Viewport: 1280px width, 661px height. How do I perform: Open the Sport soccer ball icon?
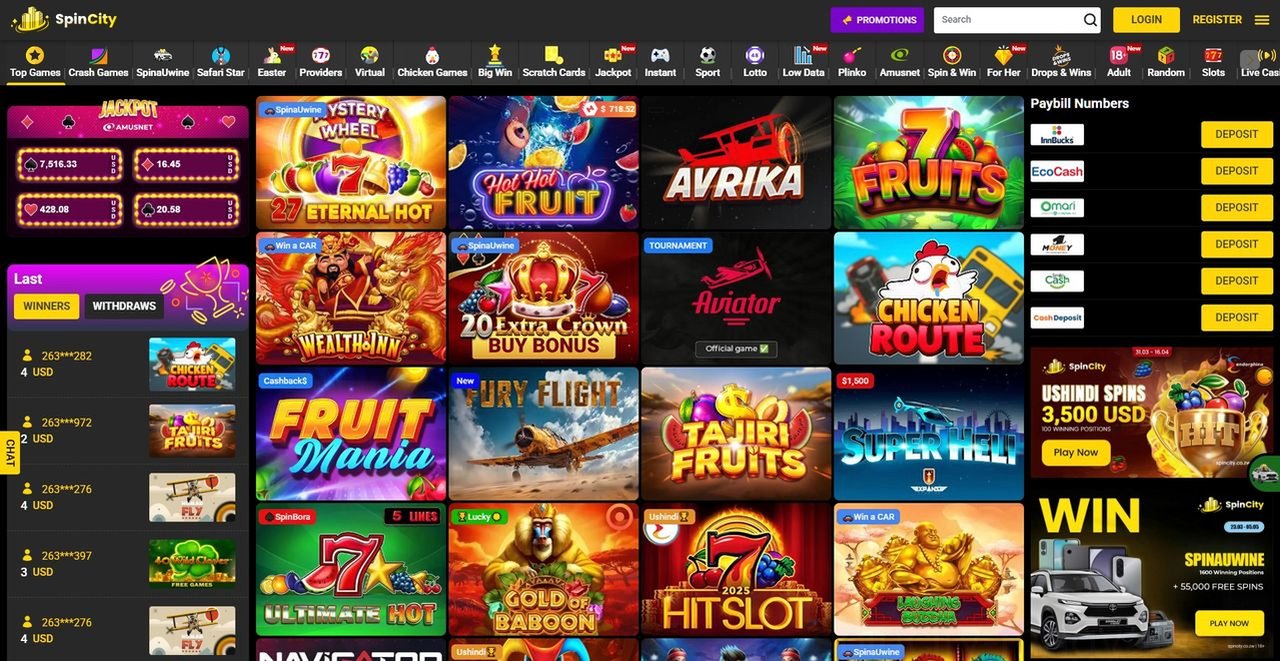[x=707, y=55]
